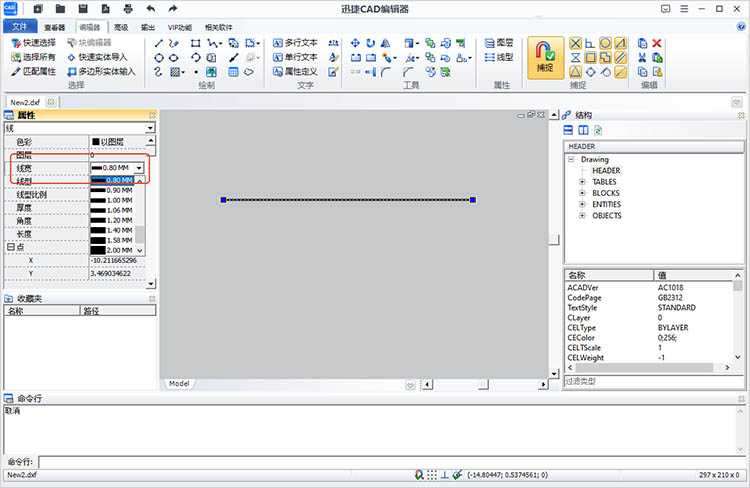This screenshot has height=488, width=750.
Task: Toggle the circle center snap mode
Action: [605, 44]
